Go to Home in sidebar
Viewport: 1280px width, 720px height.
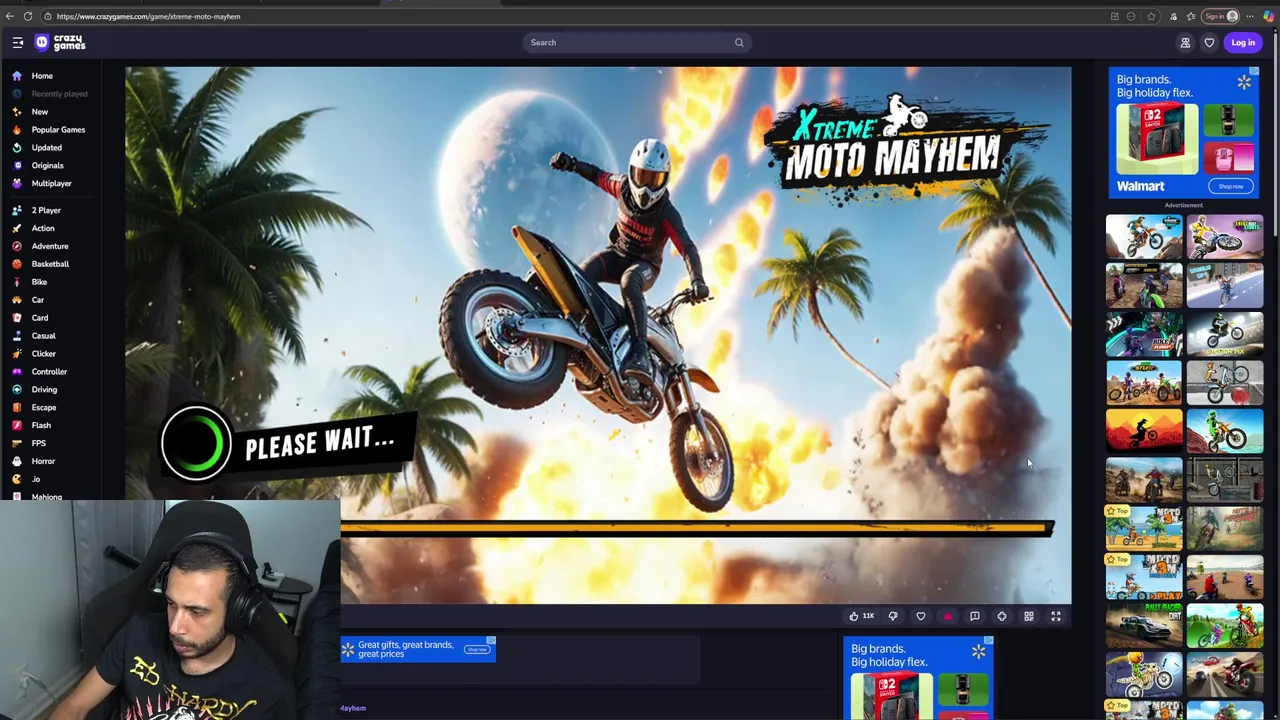[x=42, y=76]
